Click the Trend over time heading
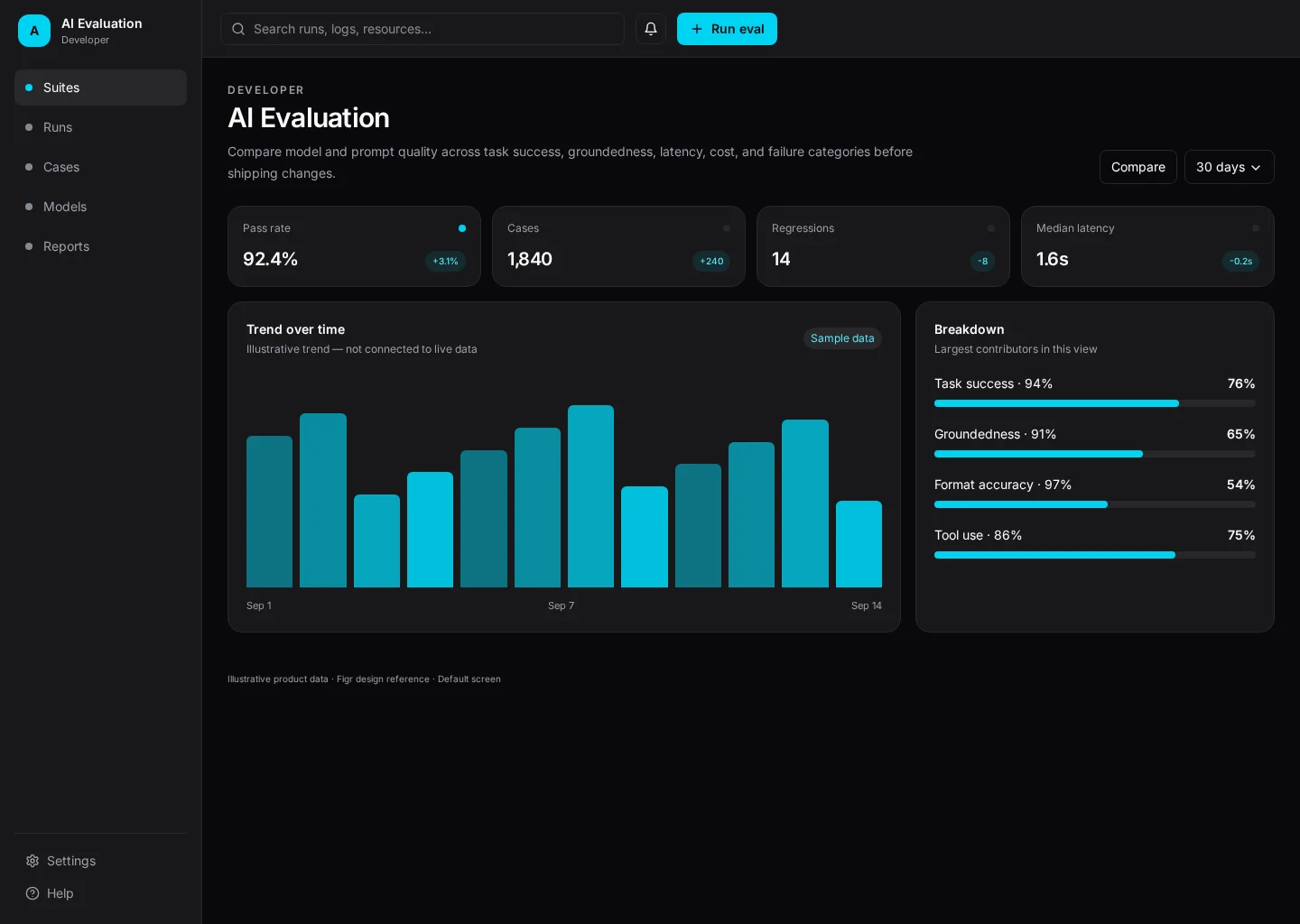 (x=295, y=329)
